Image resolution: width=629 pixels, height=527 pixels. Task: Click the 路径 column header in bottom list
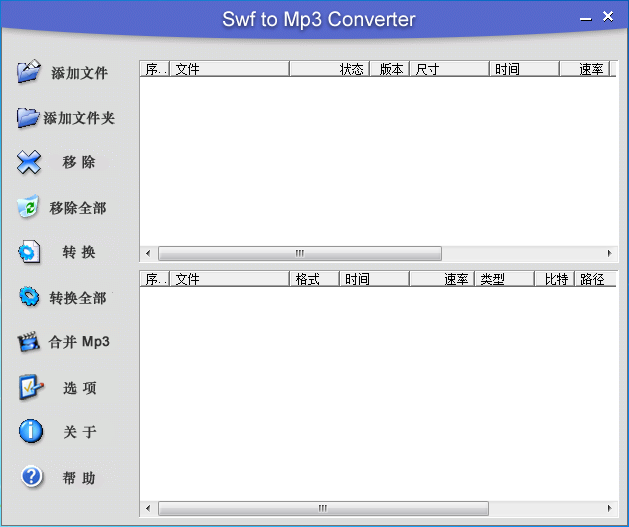coord(595,279)
